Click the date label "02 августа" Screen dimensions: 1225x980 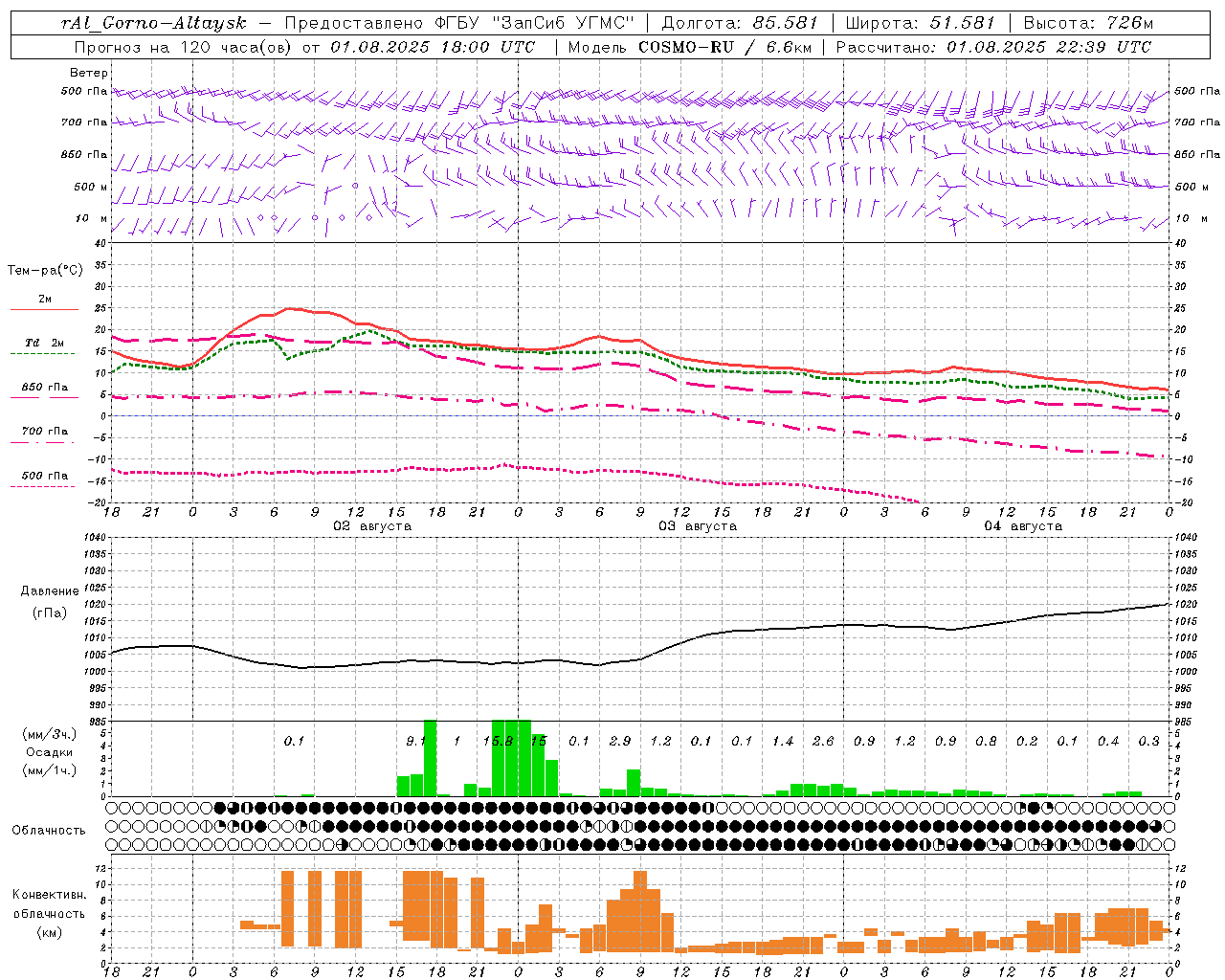coord(372,526)
